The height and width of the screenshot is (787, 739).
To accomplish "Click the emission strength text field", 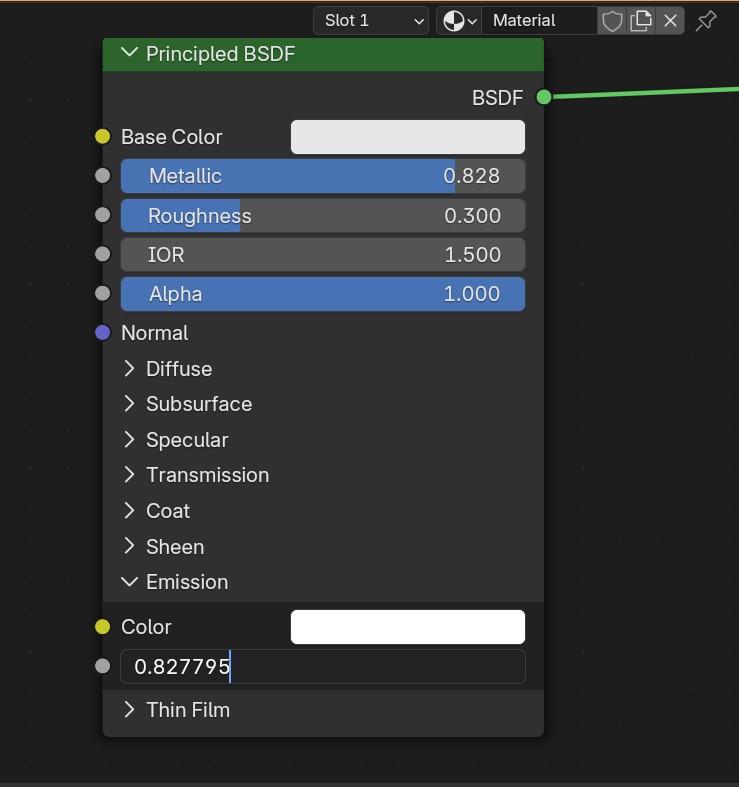I will click(x=322, y=667).
